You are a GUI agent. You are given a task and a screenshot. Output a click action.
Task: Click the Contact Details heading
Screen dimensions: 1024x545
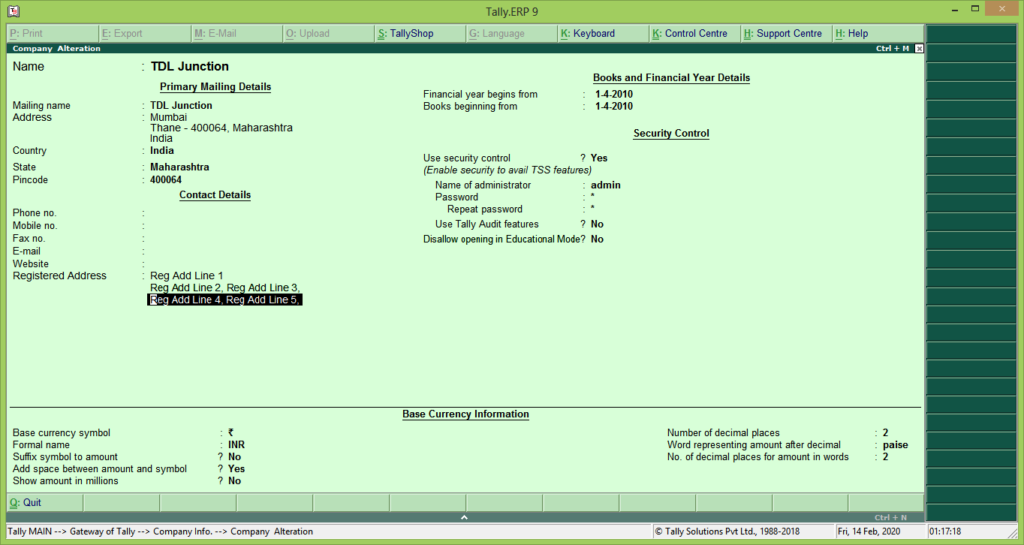click(x=215, y=195)
